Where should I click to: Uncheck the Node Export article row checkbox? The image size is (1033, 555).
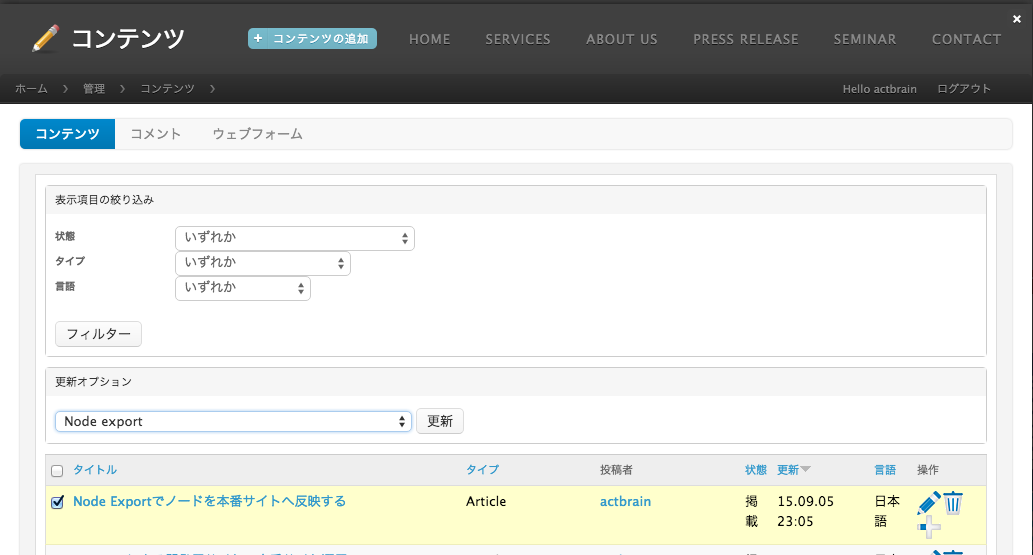click(57, 502)
